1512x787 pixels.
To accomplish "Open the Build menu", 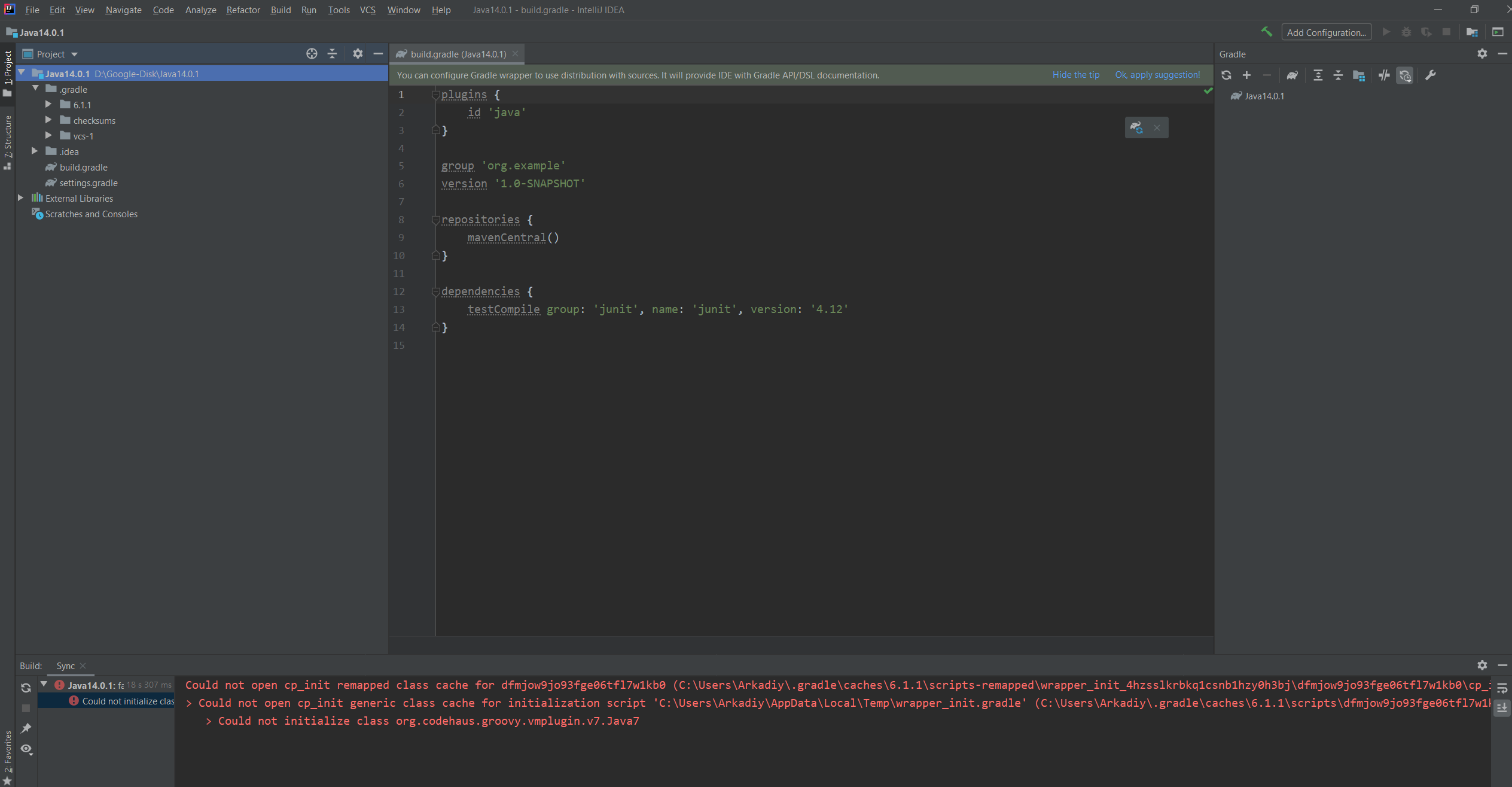I will point(281,10).
